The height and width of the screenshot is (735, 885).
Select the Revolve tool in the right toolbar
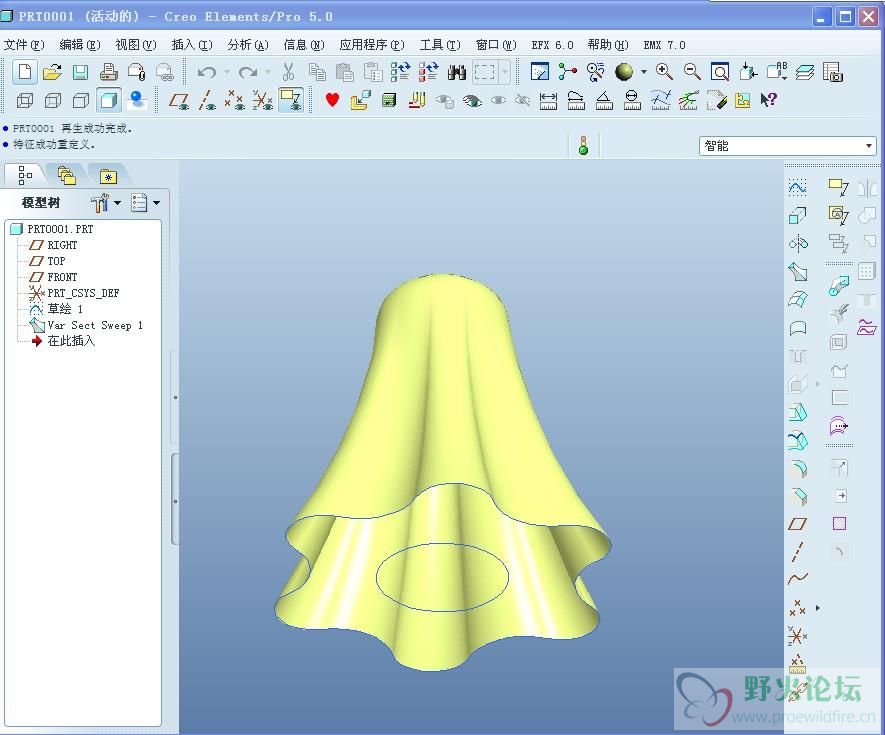click(798, 244)
